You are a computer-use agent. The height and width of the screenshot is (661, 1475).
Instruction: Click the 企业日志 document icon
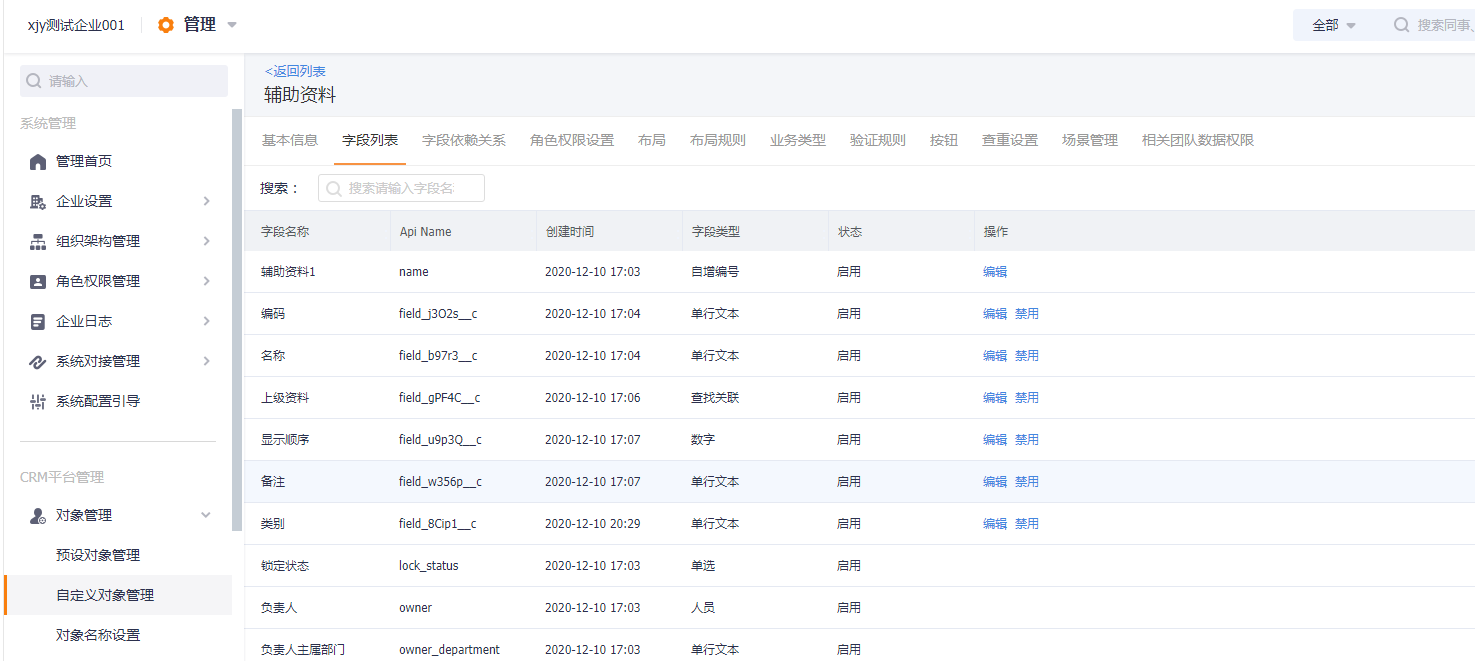38,322
